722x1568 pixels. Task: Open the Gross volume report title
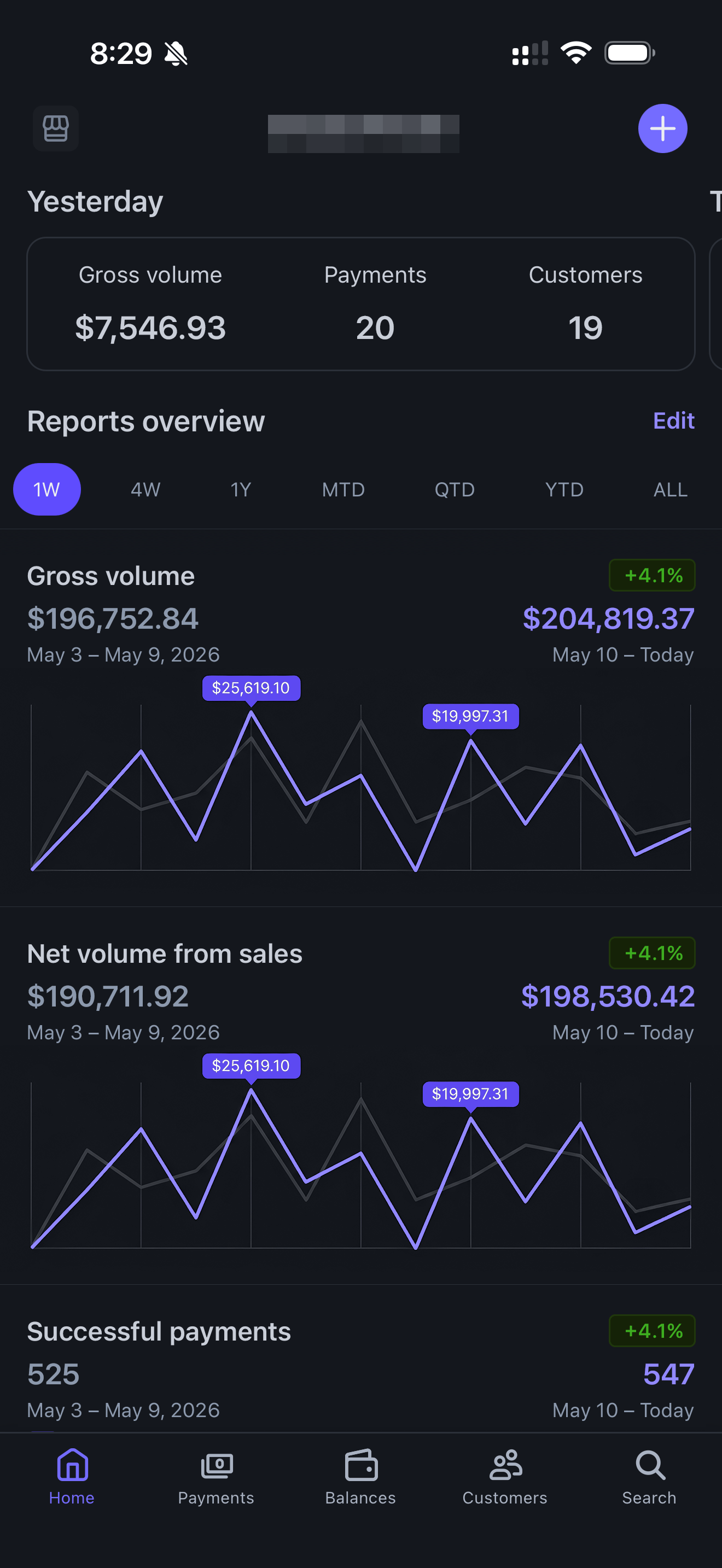point(111,576)
